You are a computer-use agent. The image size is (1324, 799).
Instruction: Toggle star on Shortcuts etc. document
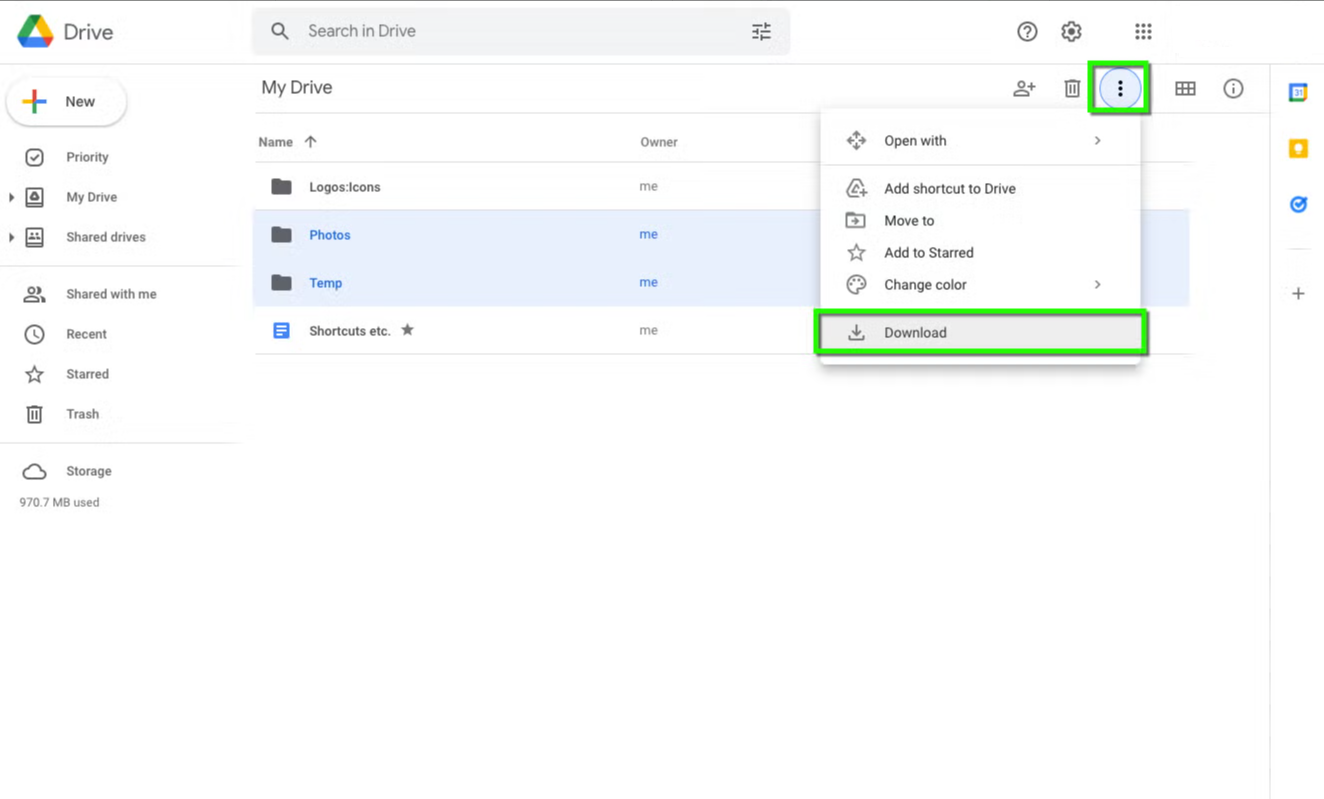[x=407, y=330]
